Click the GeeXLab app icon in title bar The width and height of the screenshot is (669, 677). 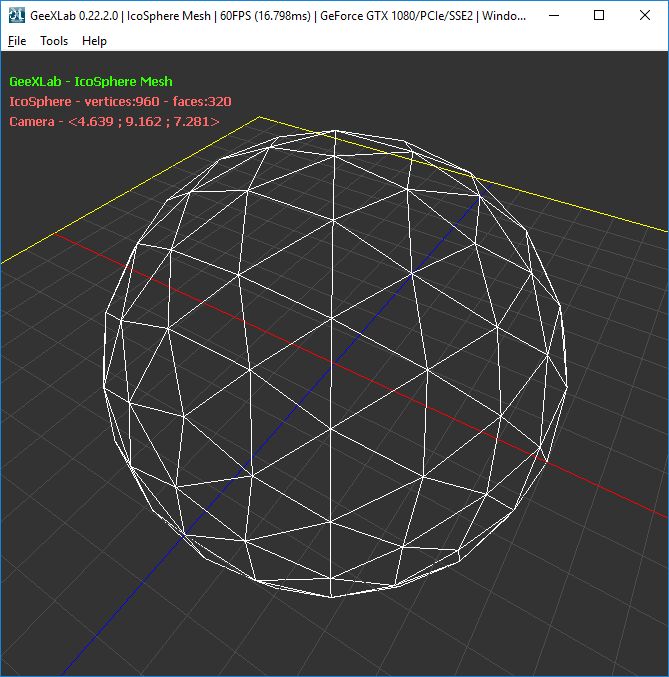(16, 16)
